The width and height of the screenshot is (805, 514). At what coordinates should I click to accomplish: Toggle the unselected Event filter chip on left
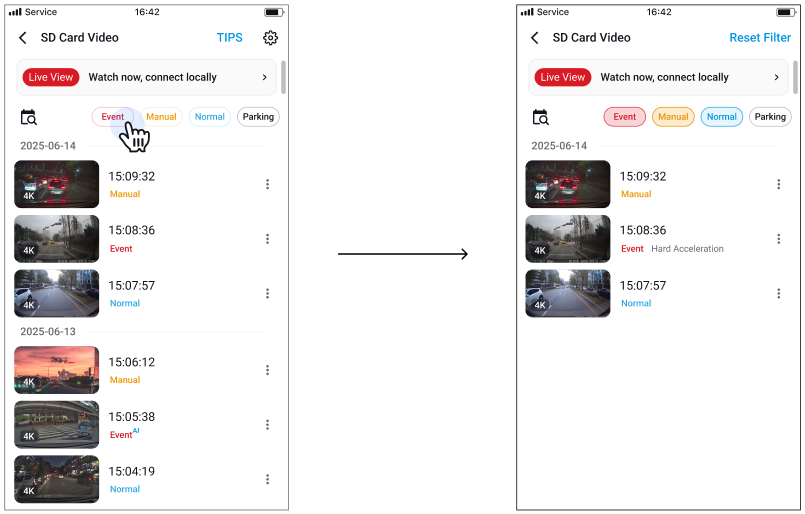(x=112, y=117)
